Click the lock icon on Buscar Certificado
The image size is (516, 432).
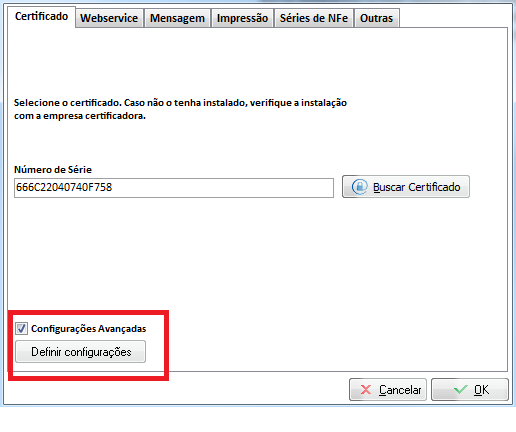pos(360,187)
